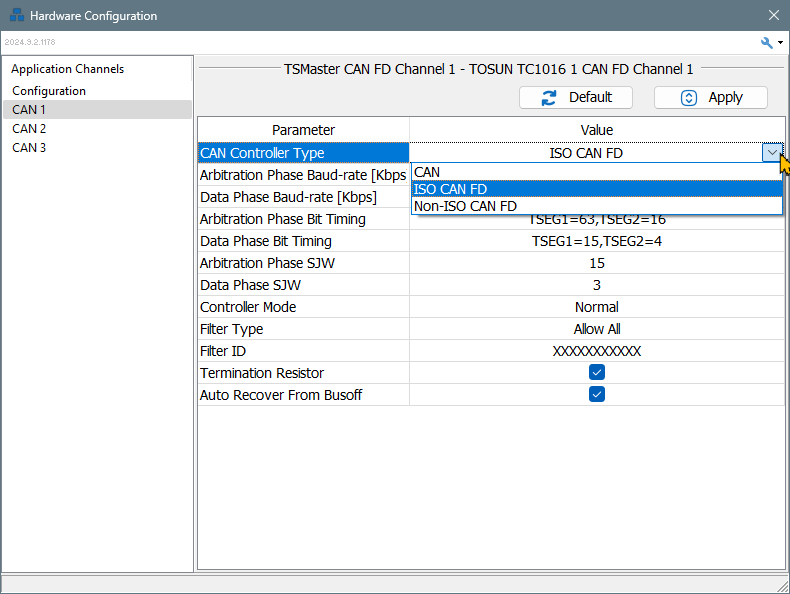Click the Value column header

click(x=597, y=130)
